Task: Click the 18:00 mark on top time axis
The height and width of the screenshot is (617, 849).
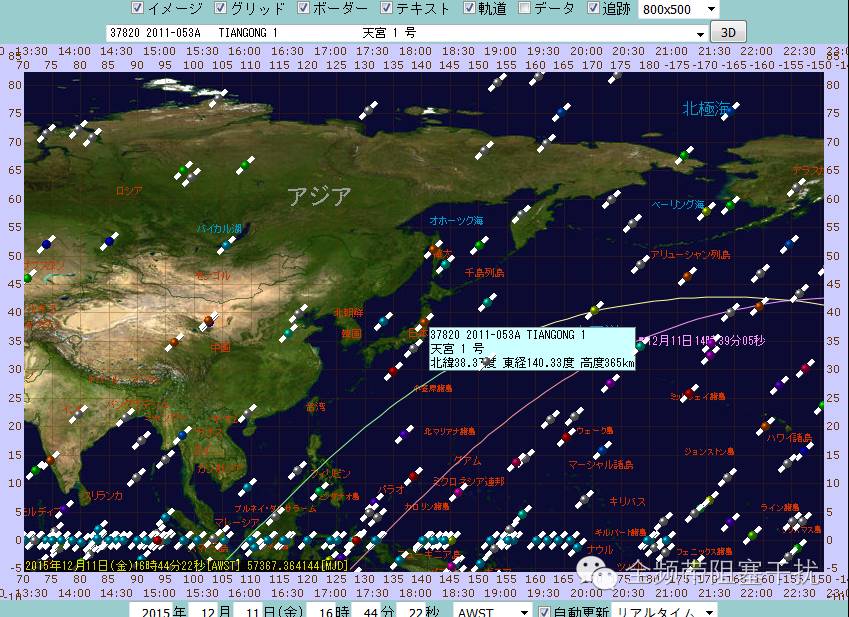Action: pyautogui.click(x=415, y=51)
